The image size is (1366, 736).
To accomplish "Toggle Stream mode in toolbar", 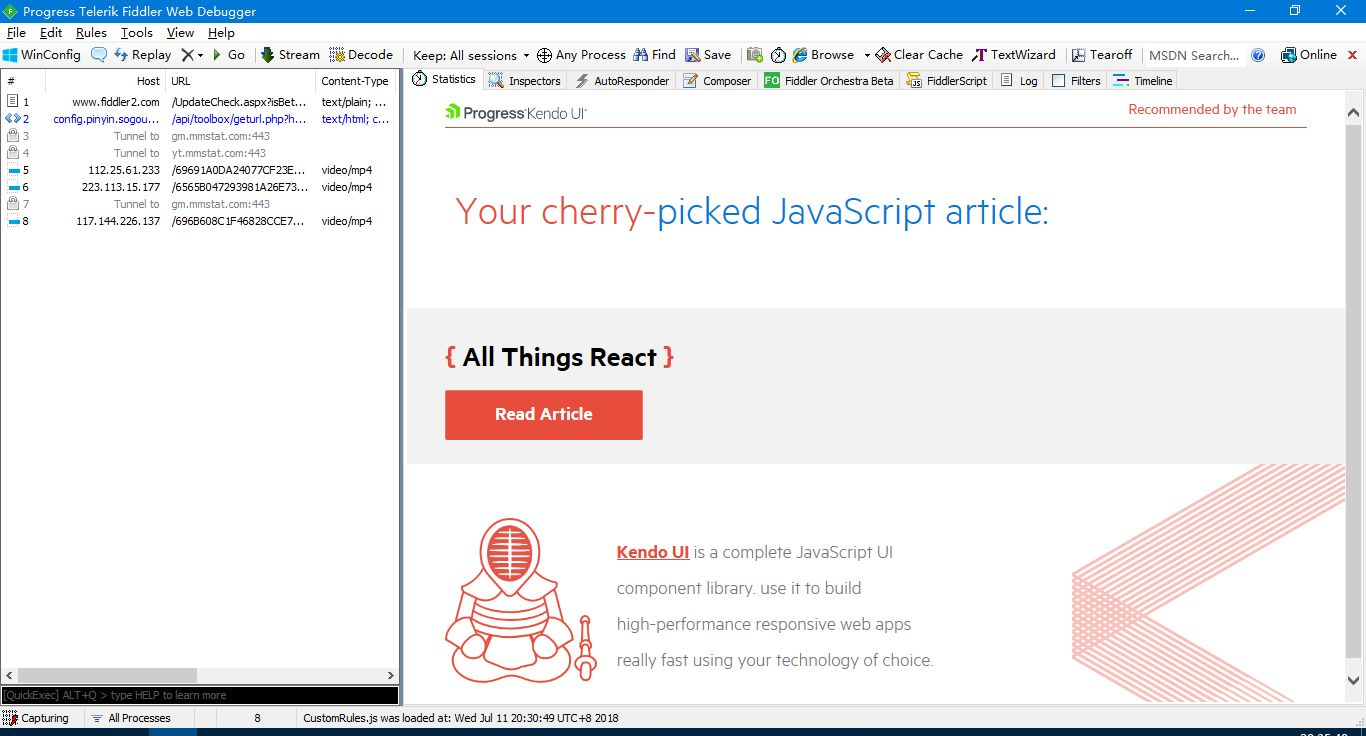I will (x=290, y=55).
